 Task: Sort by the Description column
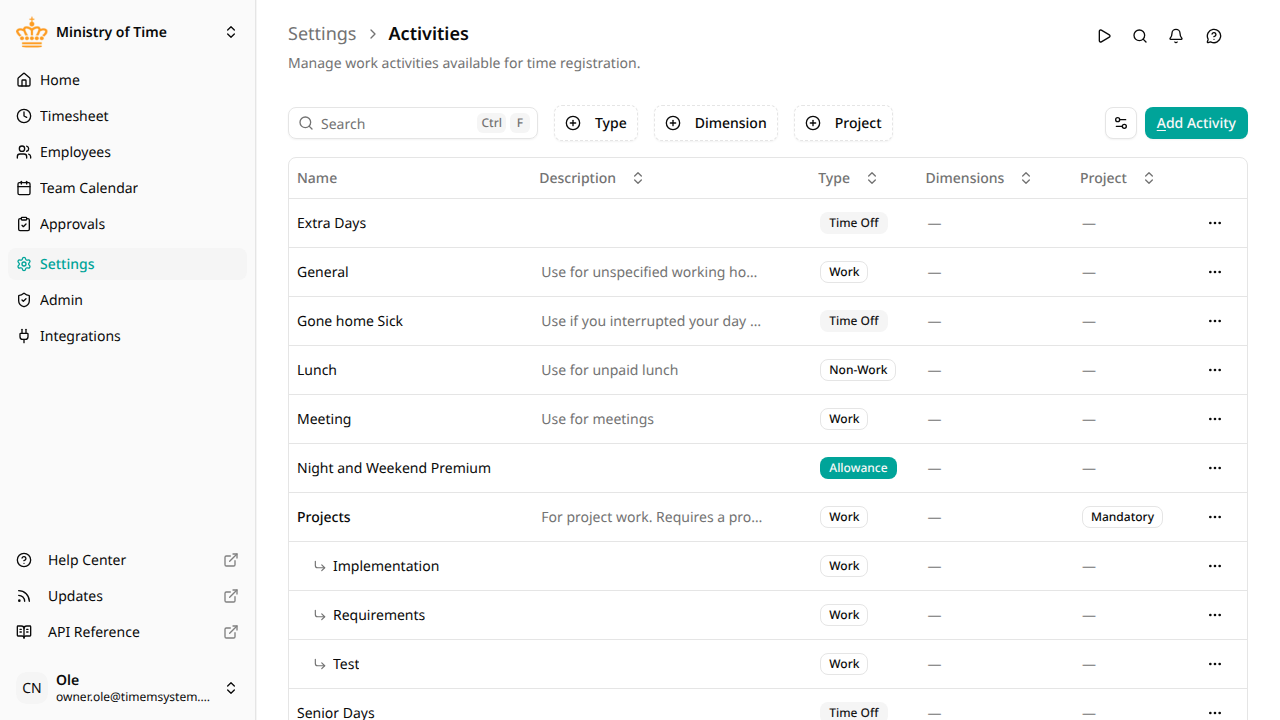(x=591, y=178)
